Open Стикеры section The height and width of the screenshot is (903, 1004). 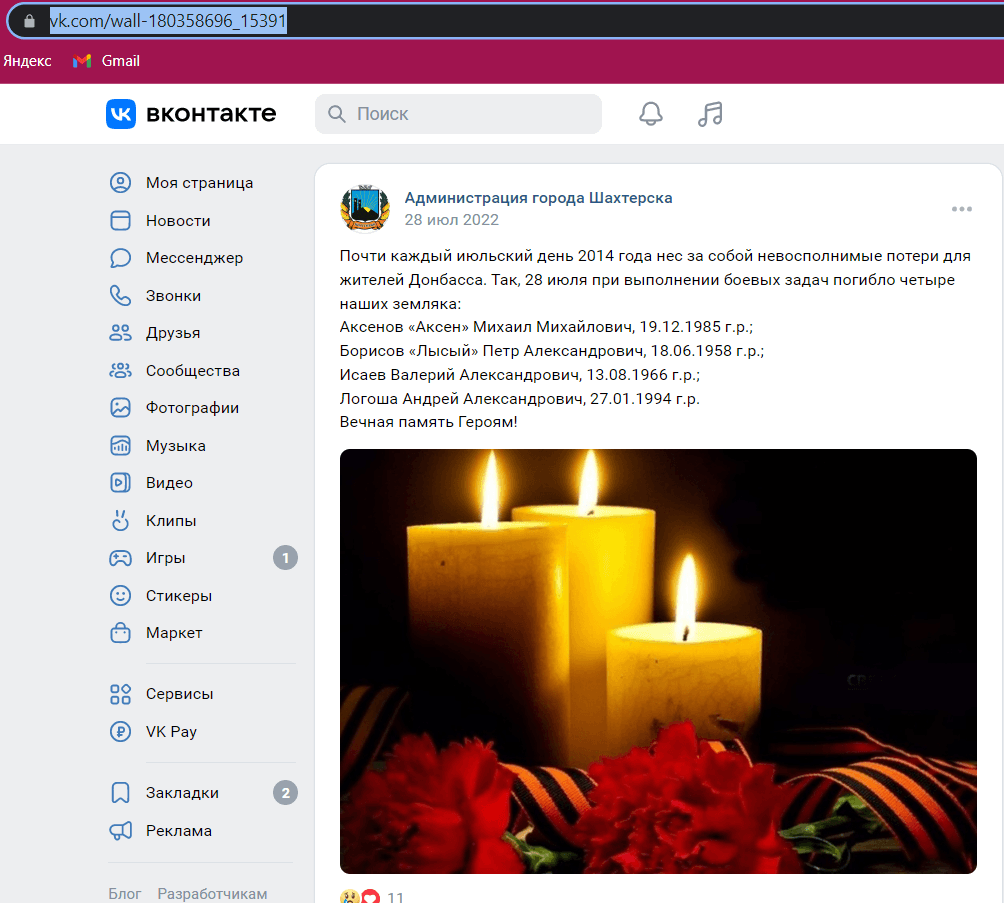(179, 596)
